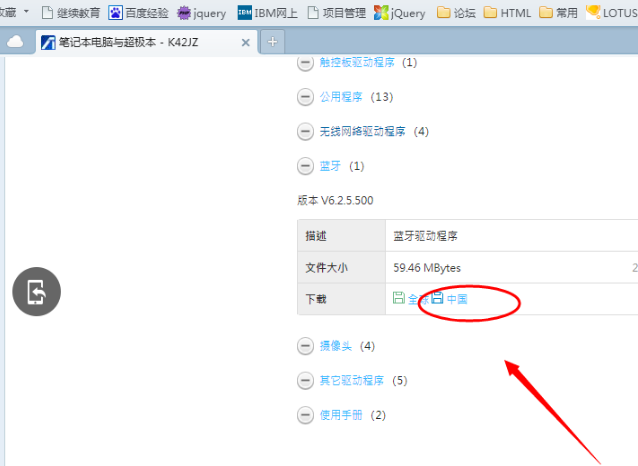The image size is (638, 466).
Task: Open the HTML bookmarks folder
Action: click(x=507, y=13)
